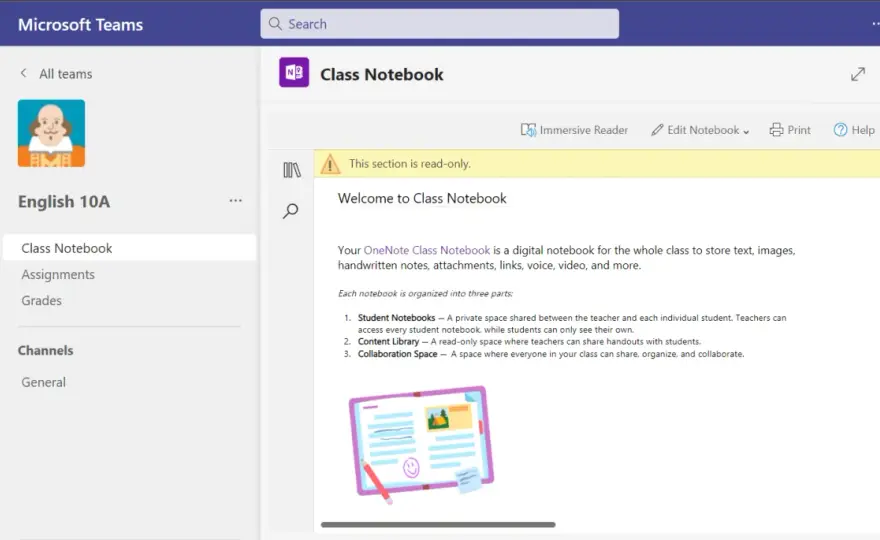Click the All teams link
Screen dimensions: 880x540
tap(66, 74)
